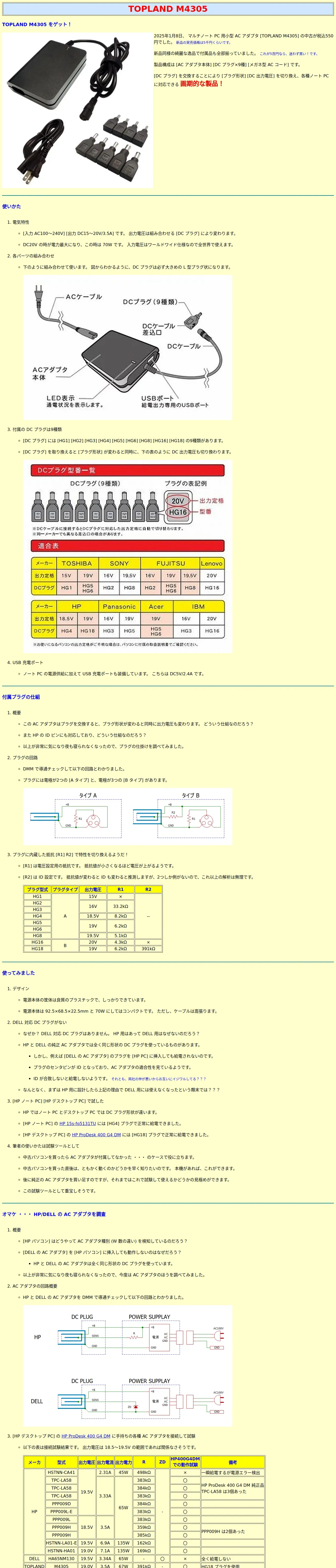Open HP ProDesk 400 G4 DM link in the AC adapter test line

pos(86,1436)
